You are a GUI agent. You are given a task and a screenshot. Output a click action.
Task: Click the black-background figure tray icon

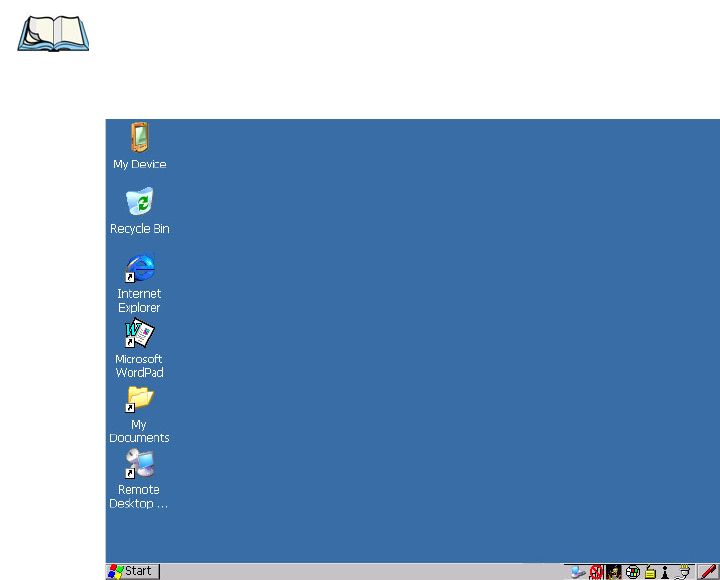(613, 572)
